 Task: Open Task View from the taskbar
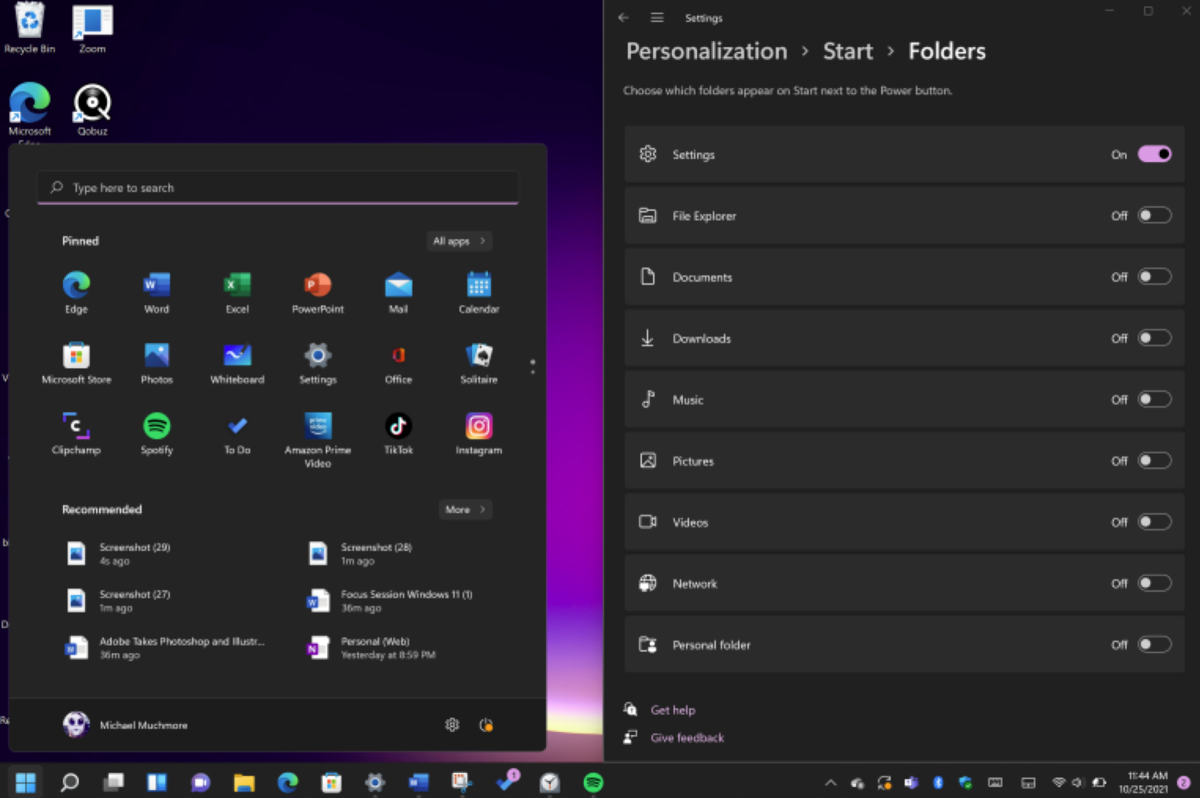click(114, 782)
